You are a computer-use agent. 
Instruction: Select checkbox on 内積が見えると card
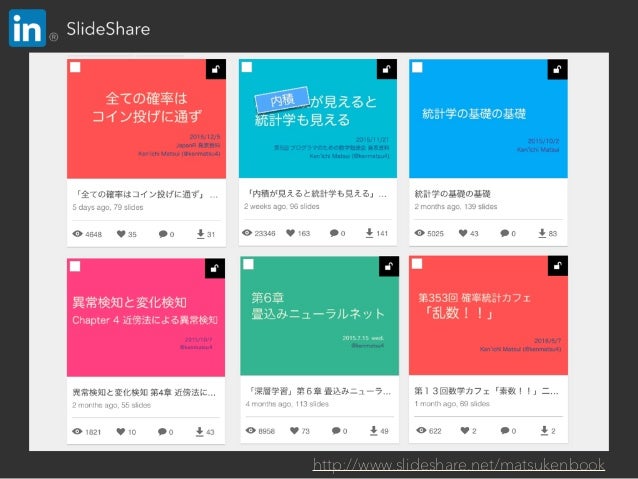tap(247, 67)
